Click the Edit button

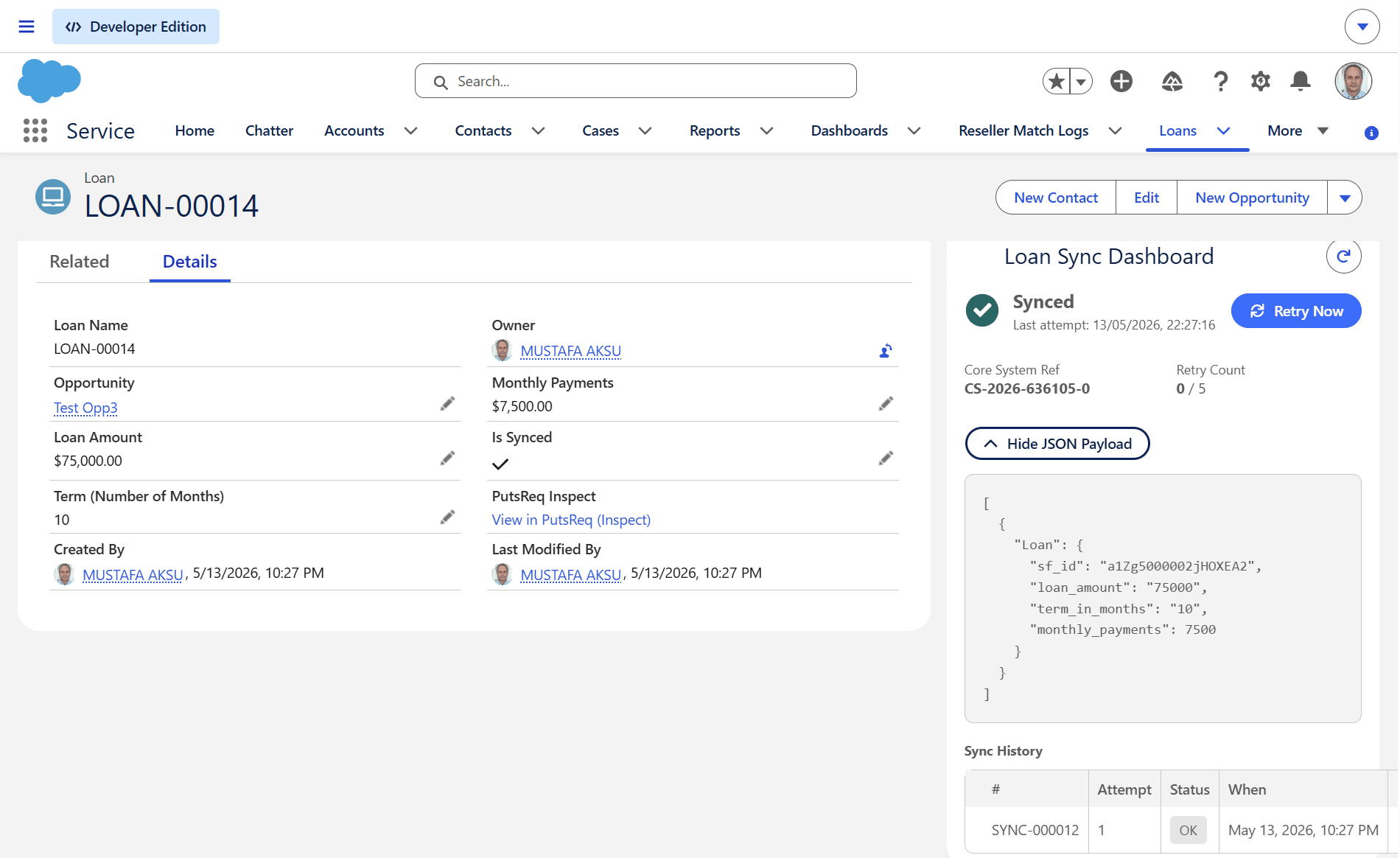(1147, 198)
